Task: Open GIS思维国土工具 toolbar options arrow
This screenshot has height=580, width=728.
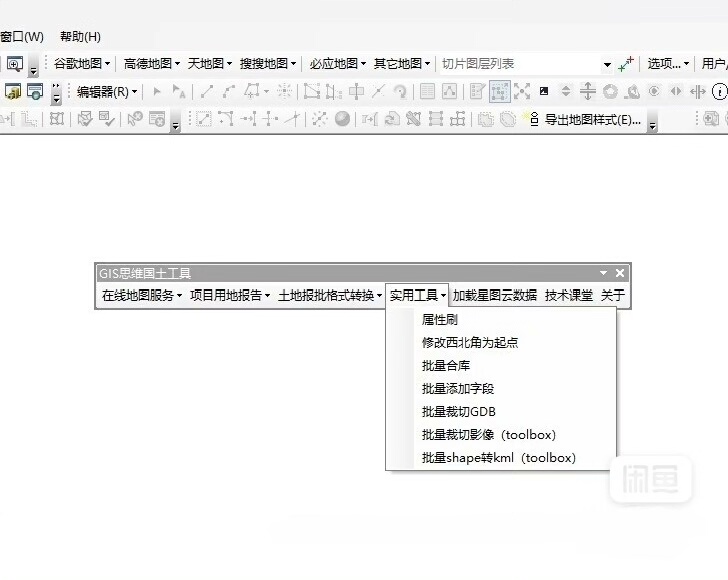Action: tap(603, 273)
